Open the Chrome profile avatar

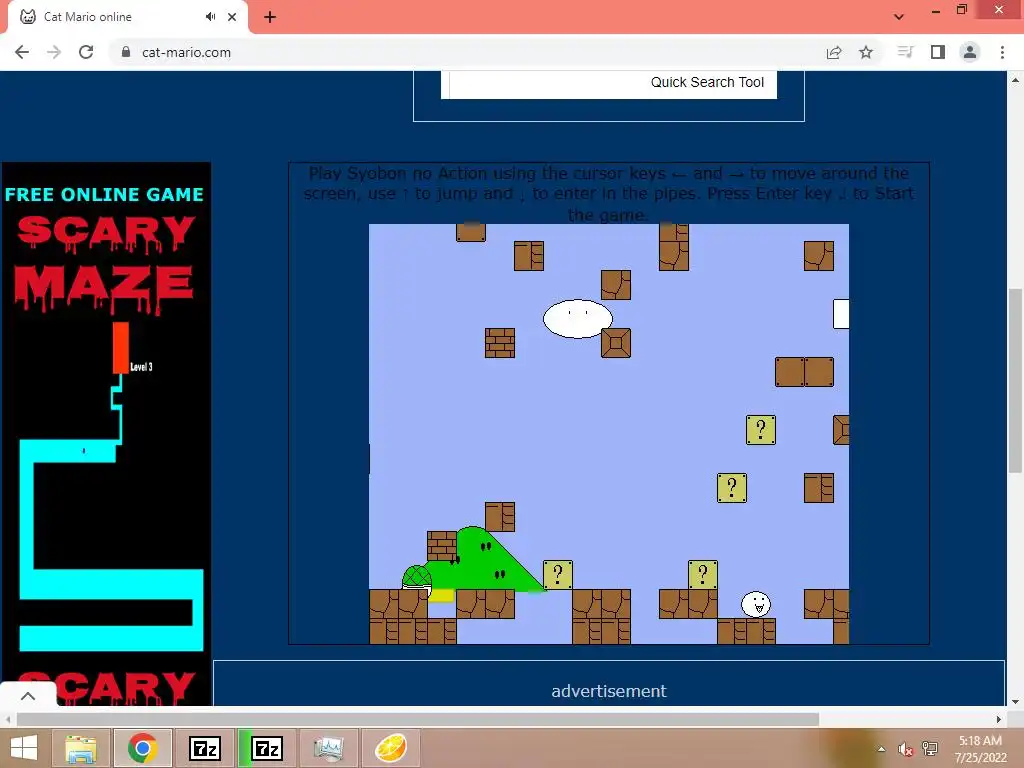970,52
